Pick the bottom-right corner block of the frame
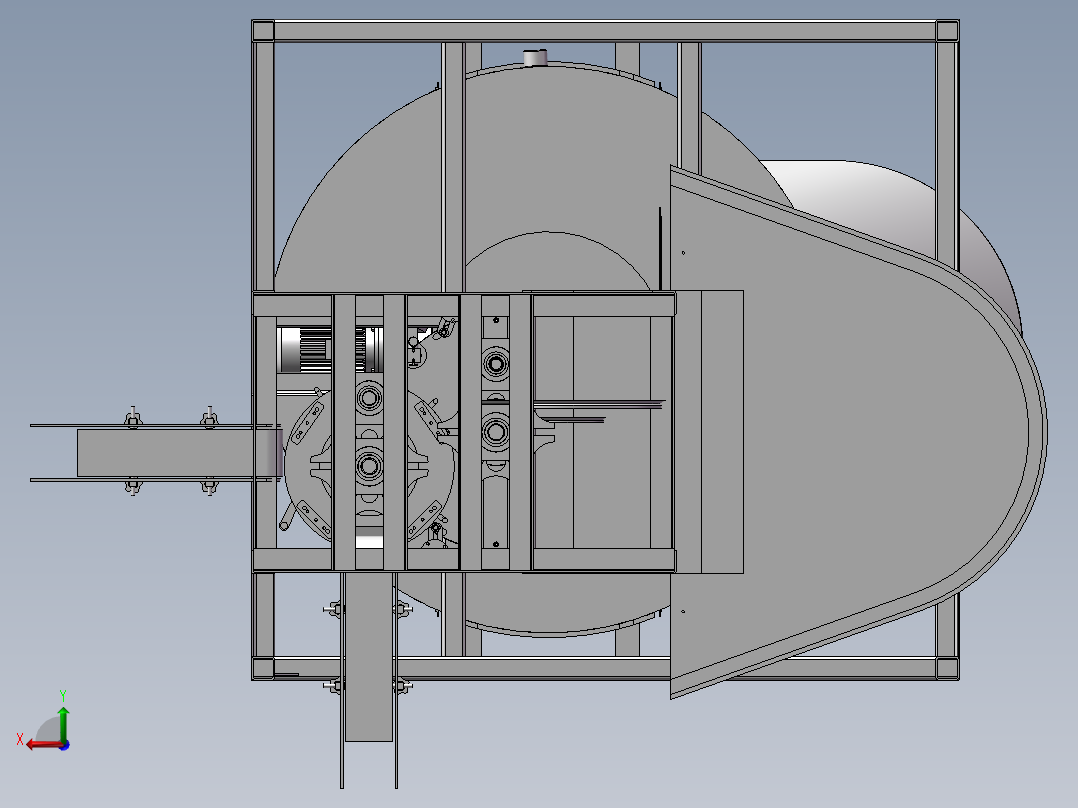Image resolution: width=1078 pixels, height=808 pixels. [x=947, y=668]
